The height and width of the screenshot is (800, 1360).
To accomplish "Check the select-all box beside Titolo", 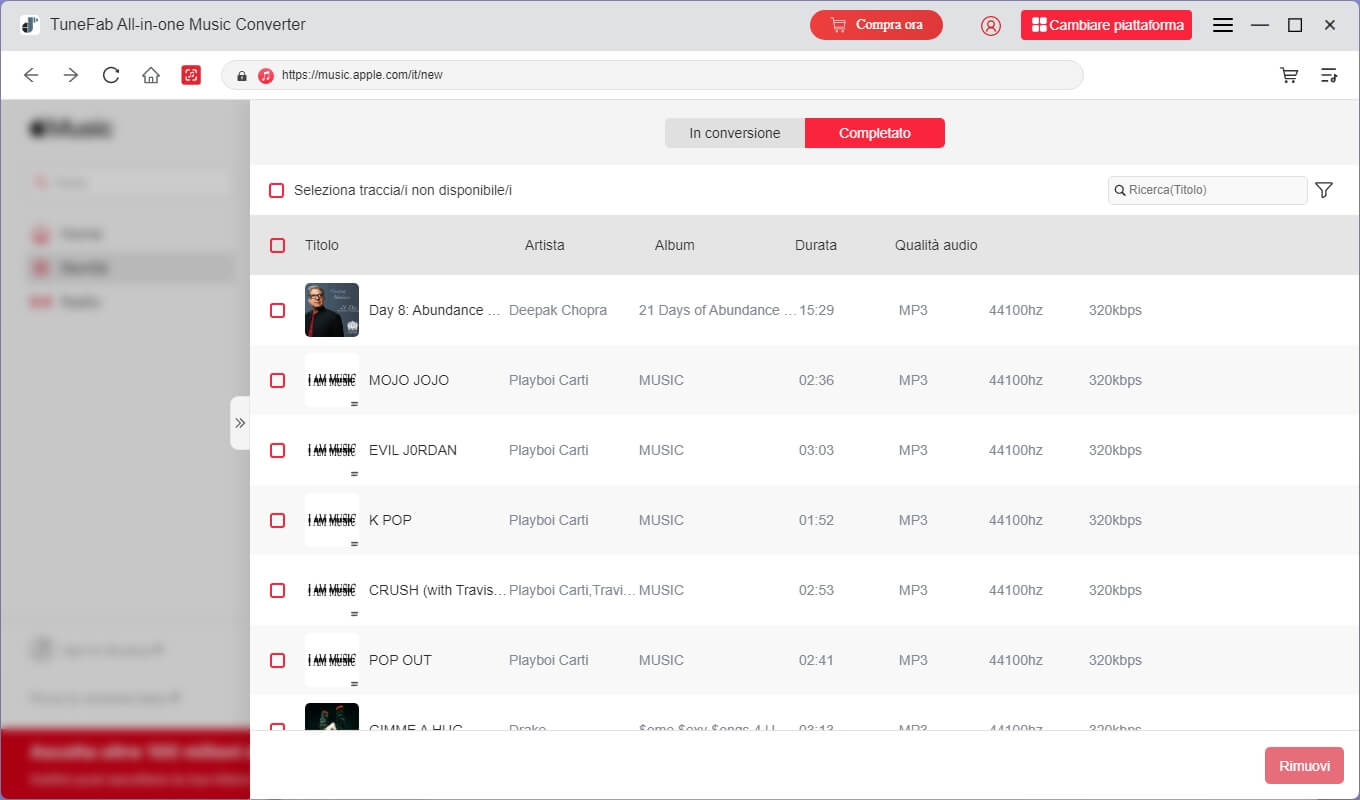I will (277, 245).
